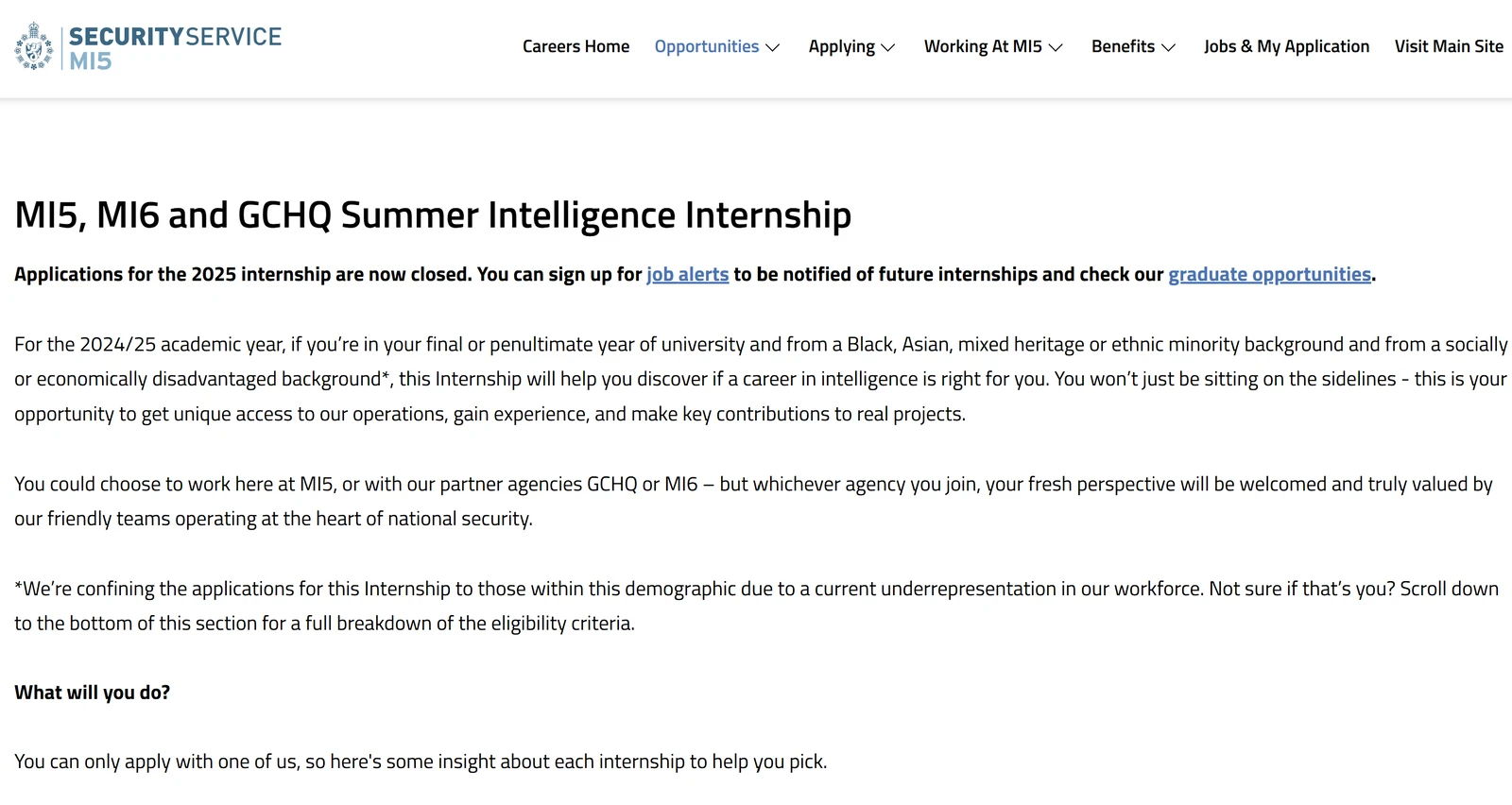Image resolution: width=1512 pixels, height=805 pixels.
Task: Click the Summer Intelligence Internship page heading
Action: [x=433, y=215]
